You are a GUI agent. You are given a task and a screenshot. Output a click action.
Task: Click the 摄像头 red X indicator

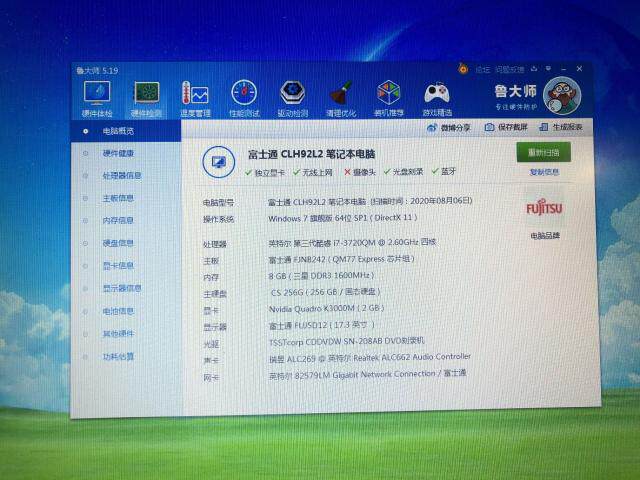coord(360,172)
